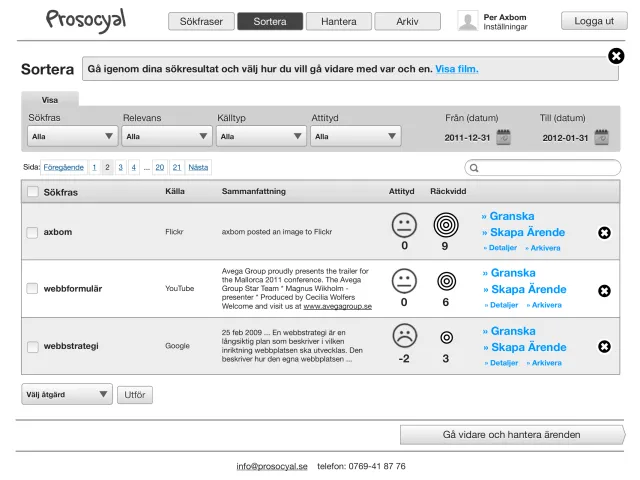Viewport: 640px width, 480px height.
Task: Click Skapa Ärende for the axbom row
Action: point(523,232)
